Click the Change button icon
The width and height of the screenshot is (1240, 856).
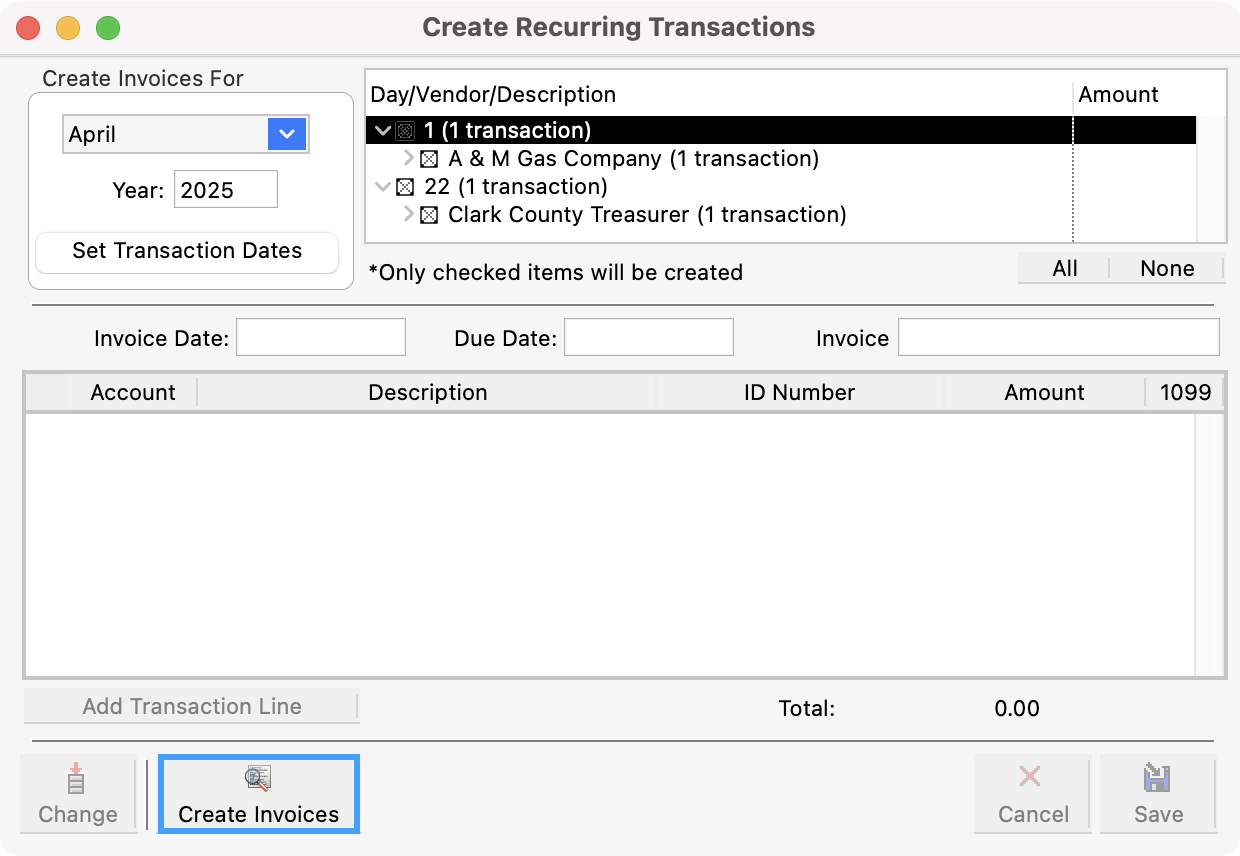[x=78, y=795]
